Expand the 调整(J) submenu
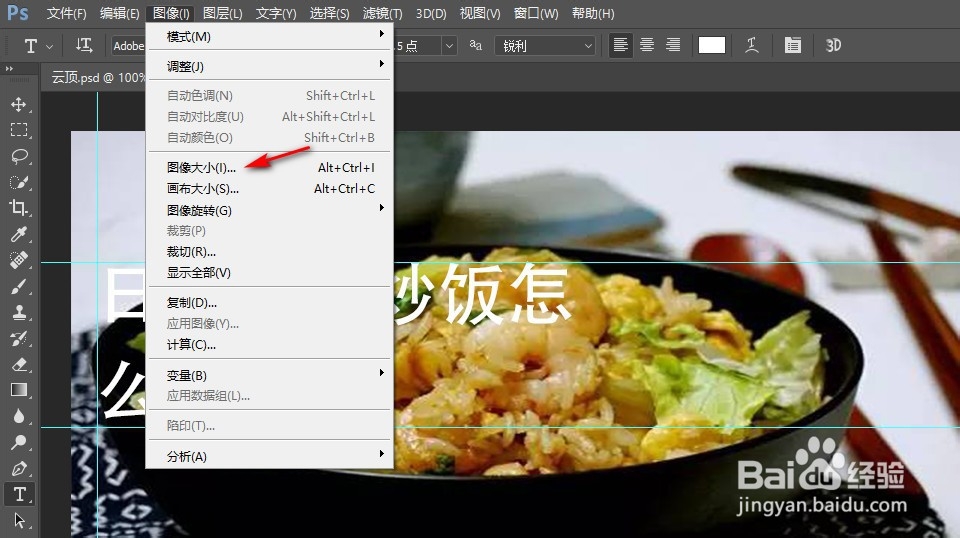Screen dimensions: 960x538 pyautogui.click(x=269, y=66)
